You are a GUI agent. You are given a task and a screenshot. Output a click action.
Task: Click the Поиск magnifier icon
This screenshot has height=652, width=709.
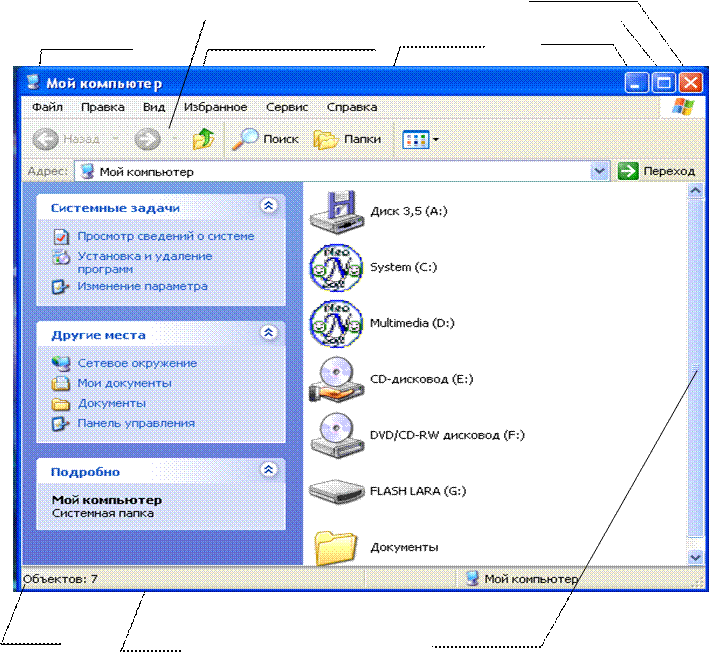pyautogui.click(x=245, y=138)
